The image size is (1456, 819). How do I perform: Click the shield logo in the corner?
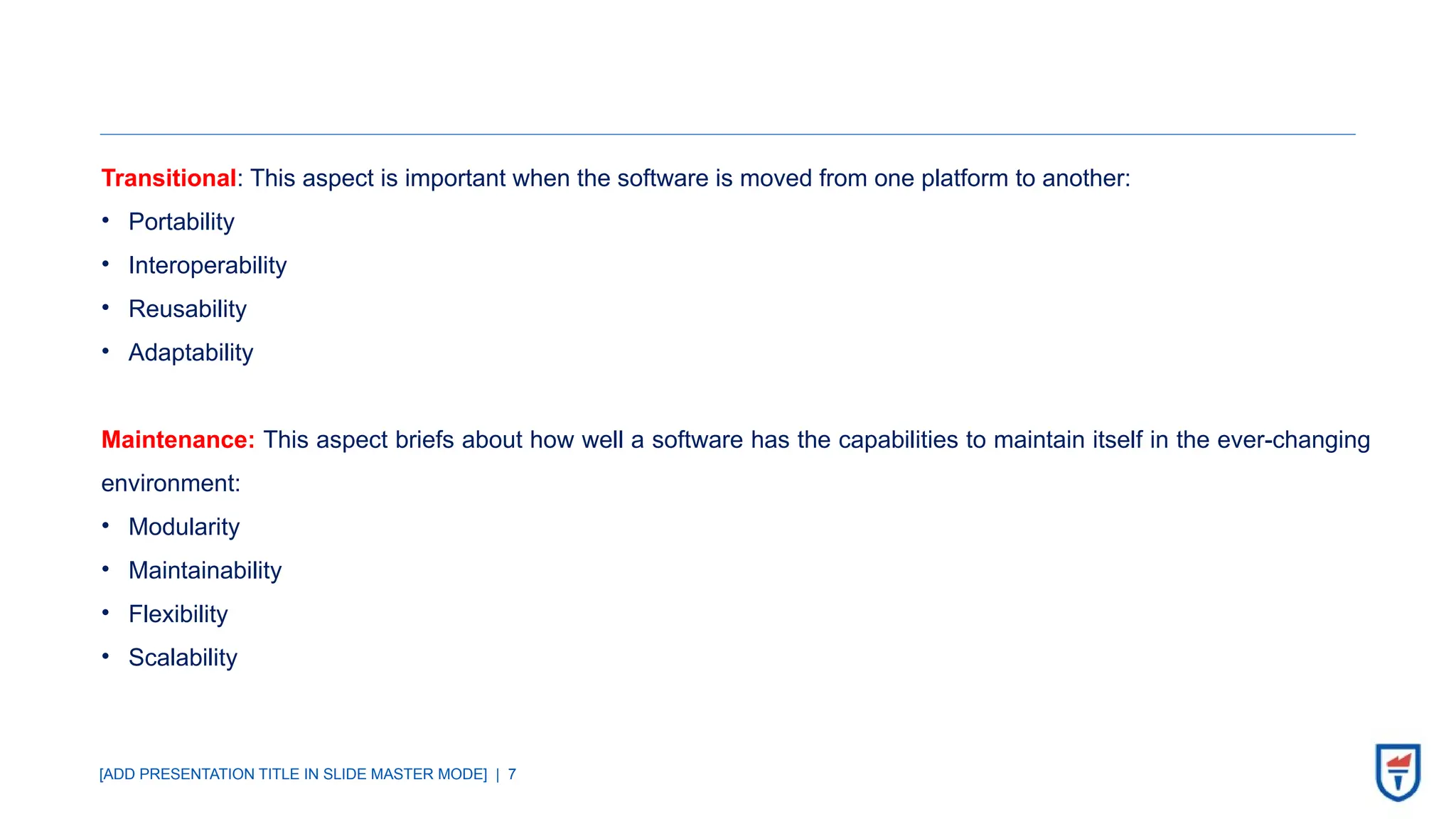[x=1398, y=772]
